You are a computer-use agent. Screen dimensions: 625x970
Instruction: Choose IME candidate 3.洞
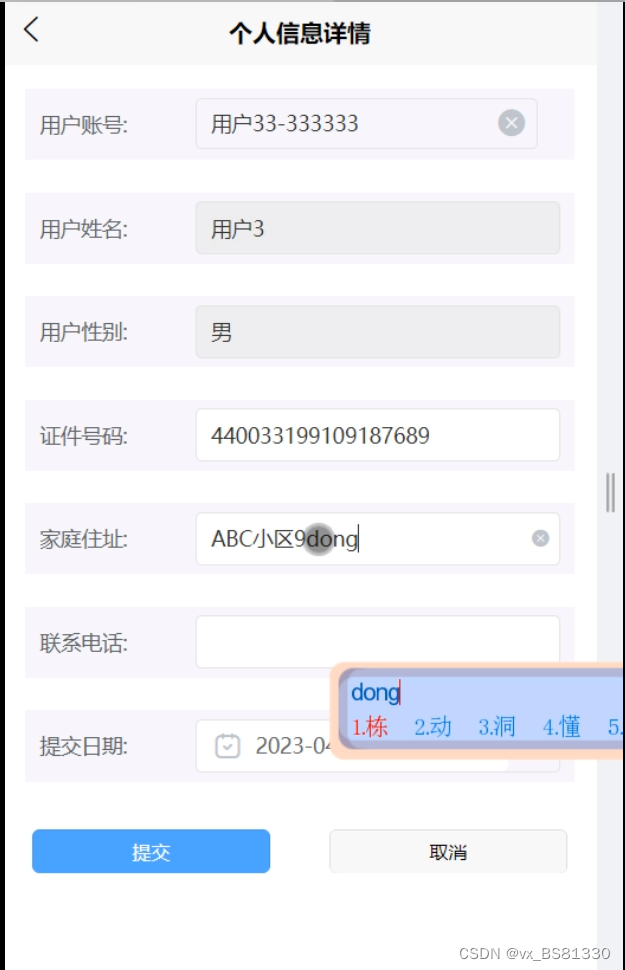(497, 726)
